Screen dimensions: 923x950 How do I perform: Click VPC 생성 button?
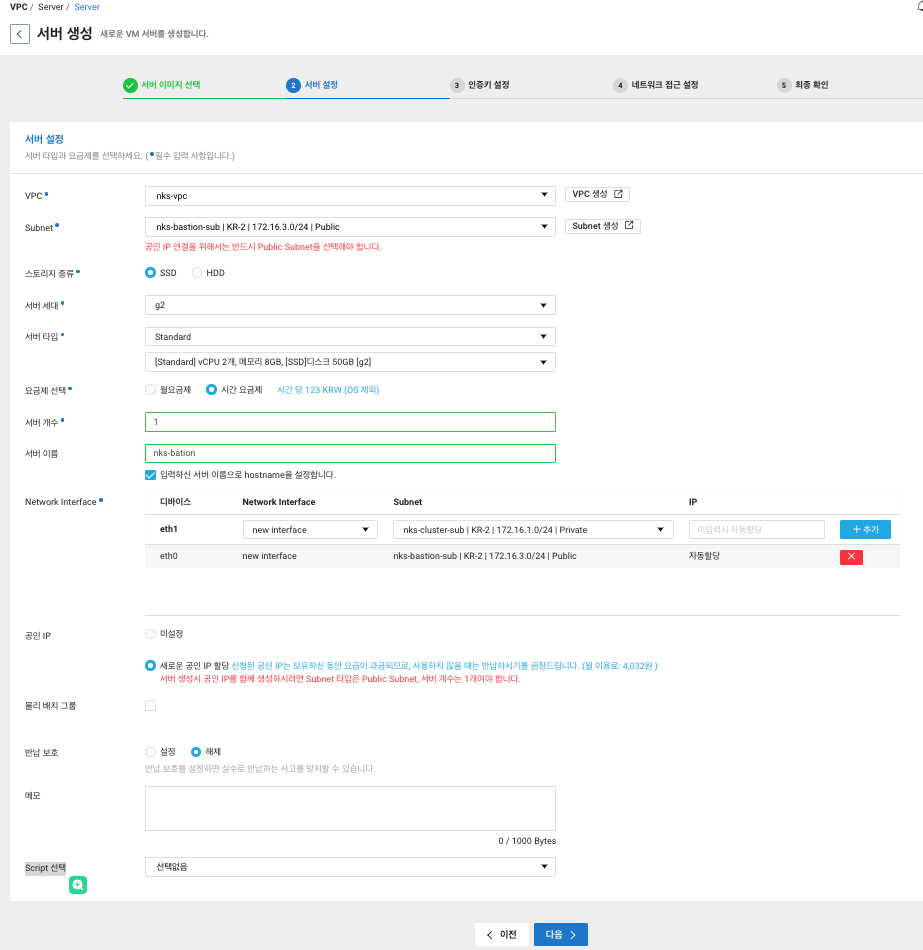(x=597, y=194)
